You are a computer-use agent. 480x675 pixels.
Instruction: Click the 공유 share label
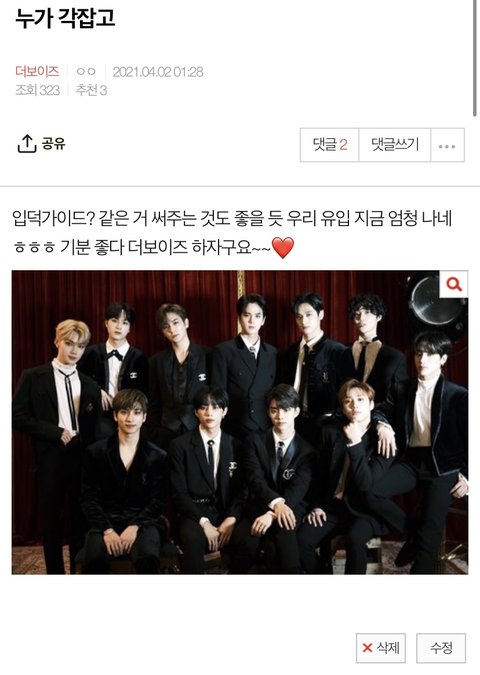click(54, 143)
